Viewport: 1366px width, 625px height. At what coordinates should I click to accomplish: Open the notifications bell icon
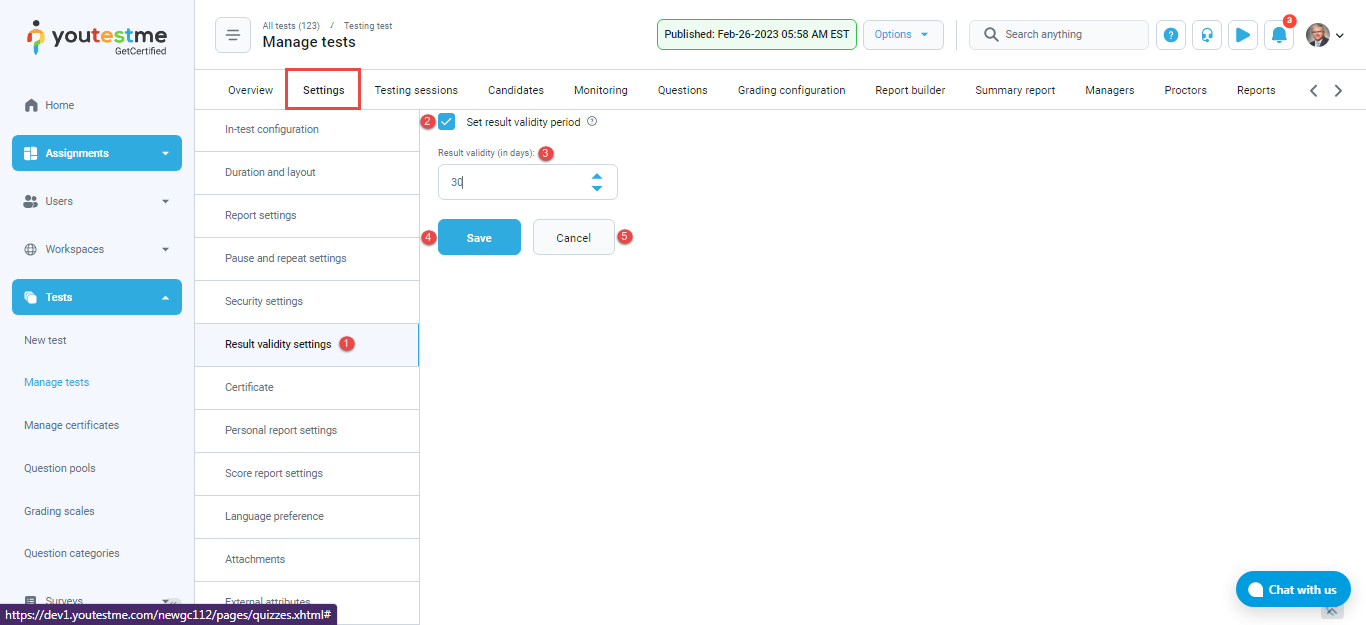[x=1279, y=35]
